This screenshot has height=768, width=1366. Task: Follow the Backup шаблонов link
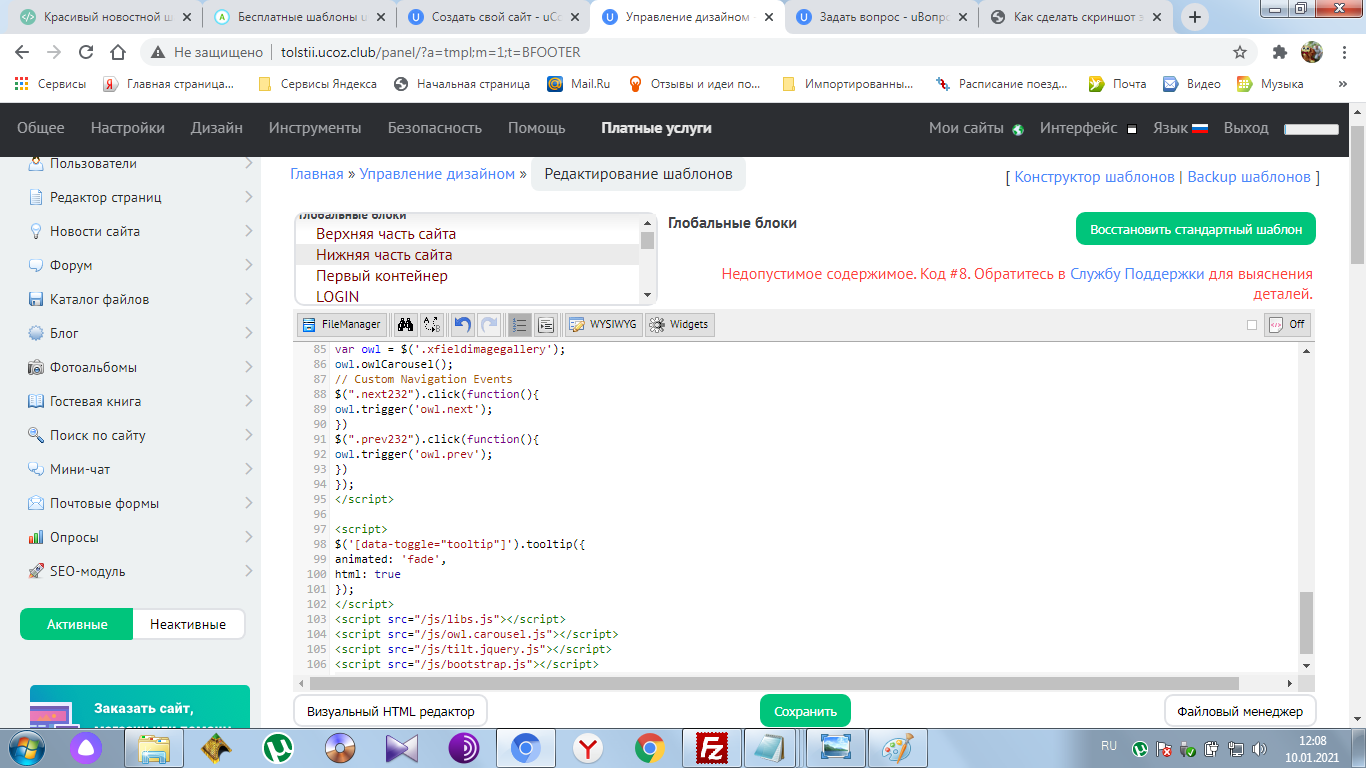1249,177
